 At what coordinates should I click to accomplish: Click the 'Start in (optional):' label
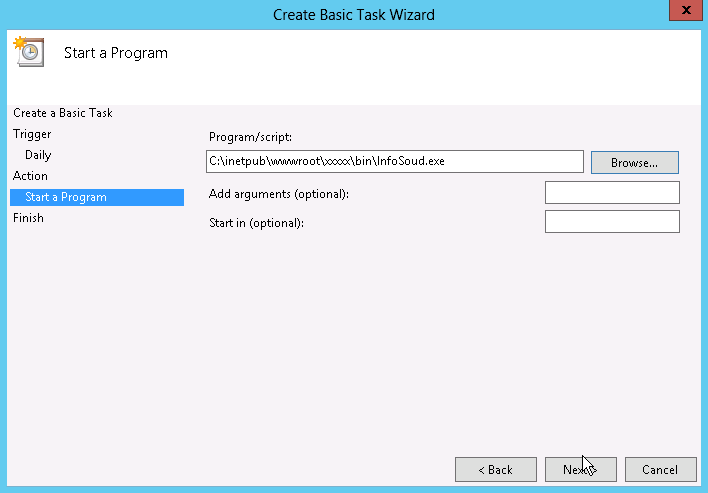click(256, 222)
